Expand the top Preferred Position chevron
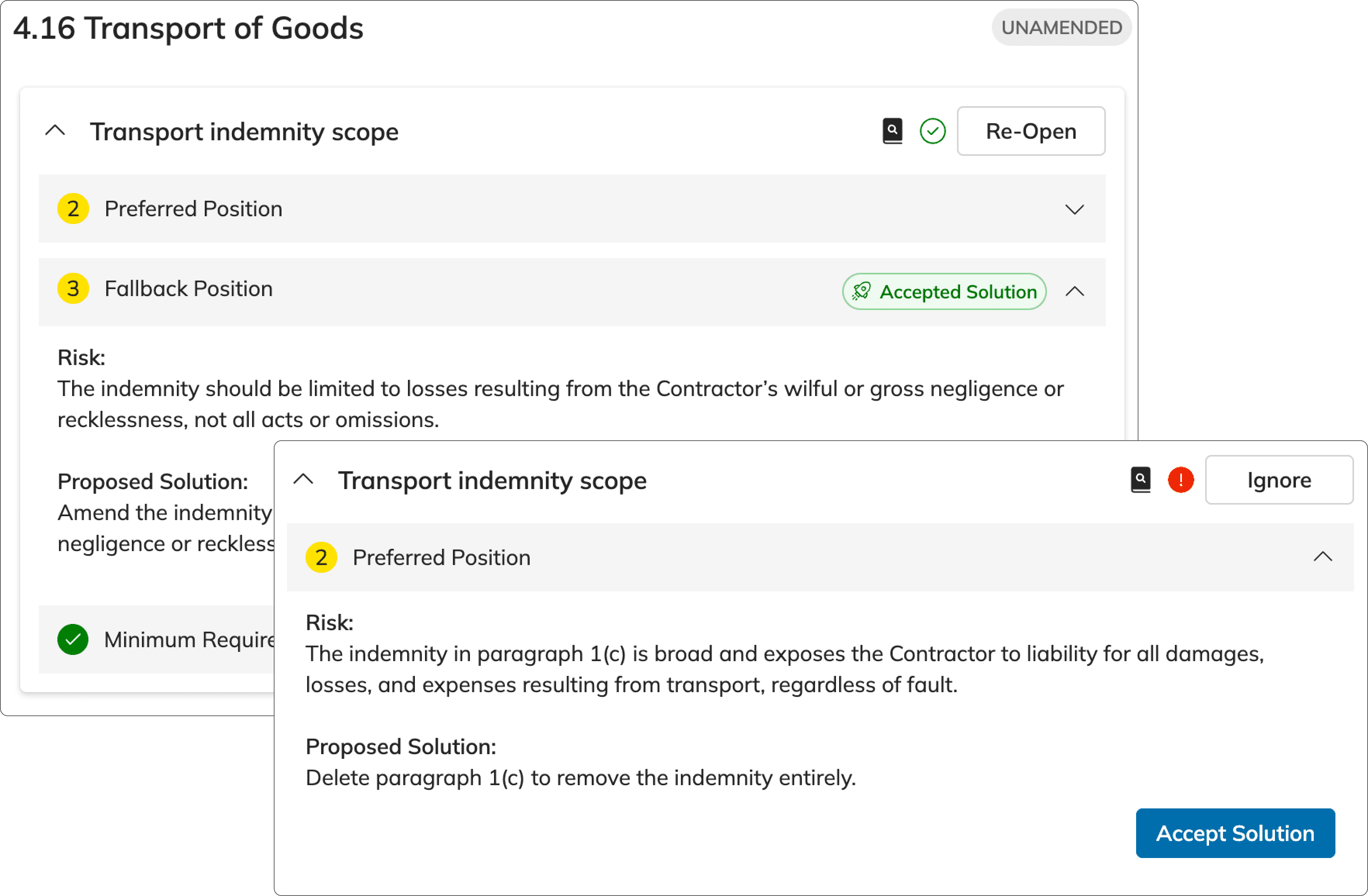1368x896 pixels. coord(1074,209)
